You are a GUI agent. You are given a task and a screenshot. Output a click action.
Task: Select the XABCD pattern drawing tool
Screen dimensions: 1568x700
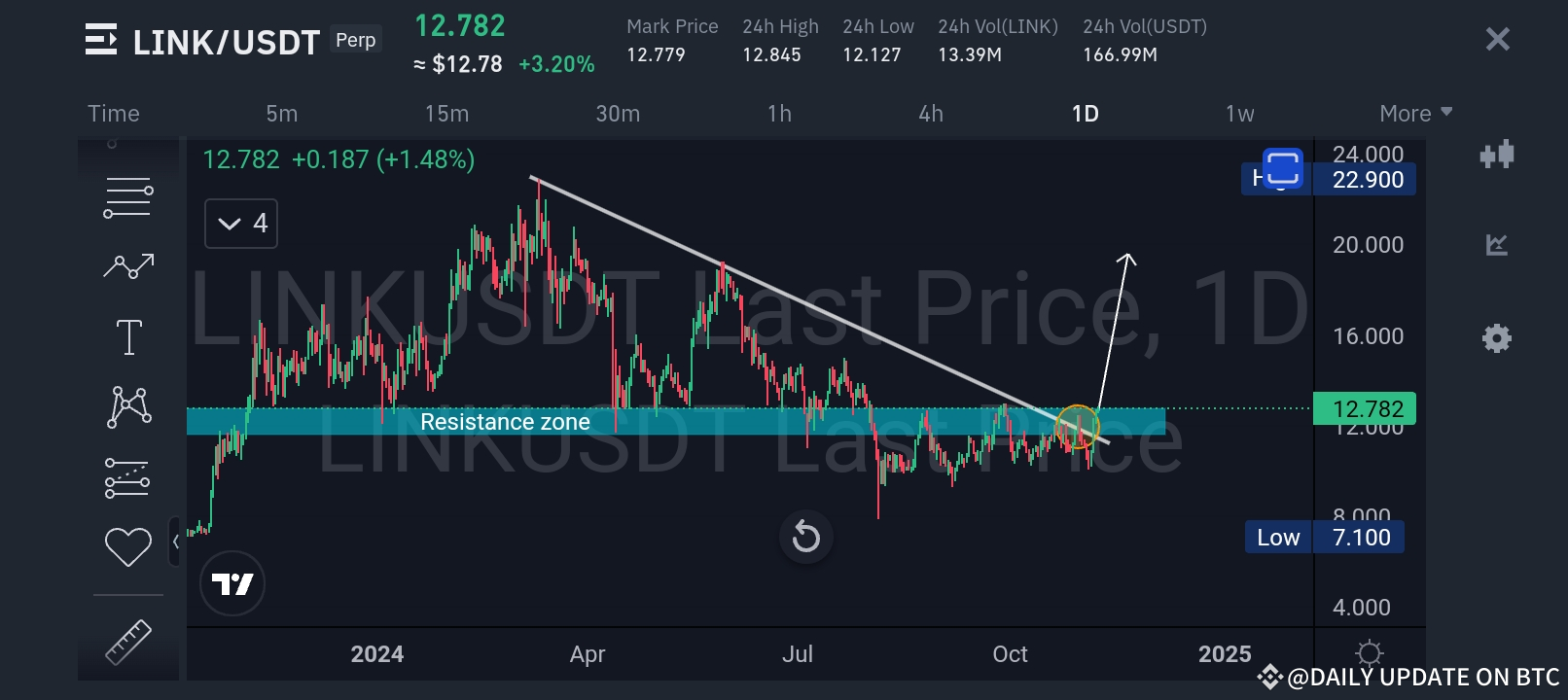point(128,406)
